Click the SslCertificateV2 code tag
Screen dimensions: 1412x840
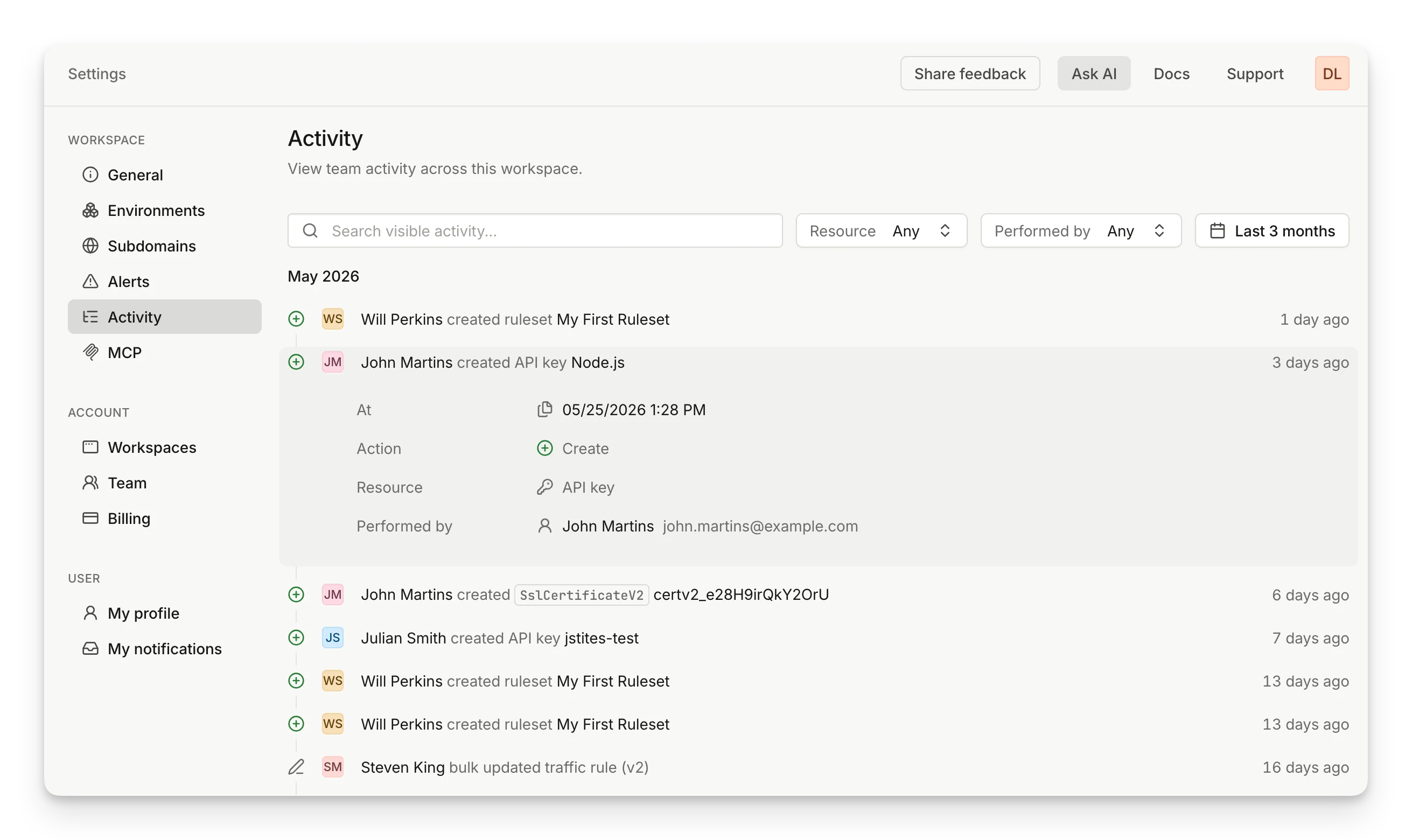click(x=581, y=595)
